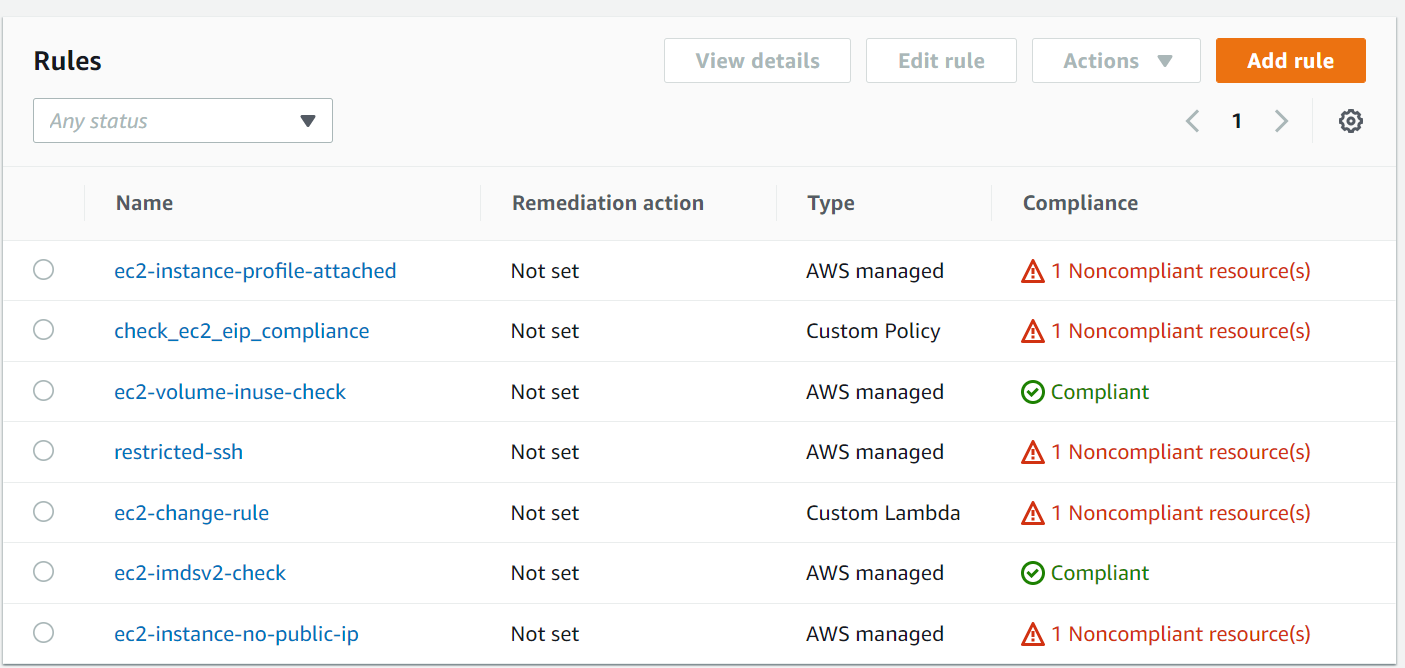Expand the Actions dropdown menu
This screenshot has height=668, width=1405.
point(1116,60)
